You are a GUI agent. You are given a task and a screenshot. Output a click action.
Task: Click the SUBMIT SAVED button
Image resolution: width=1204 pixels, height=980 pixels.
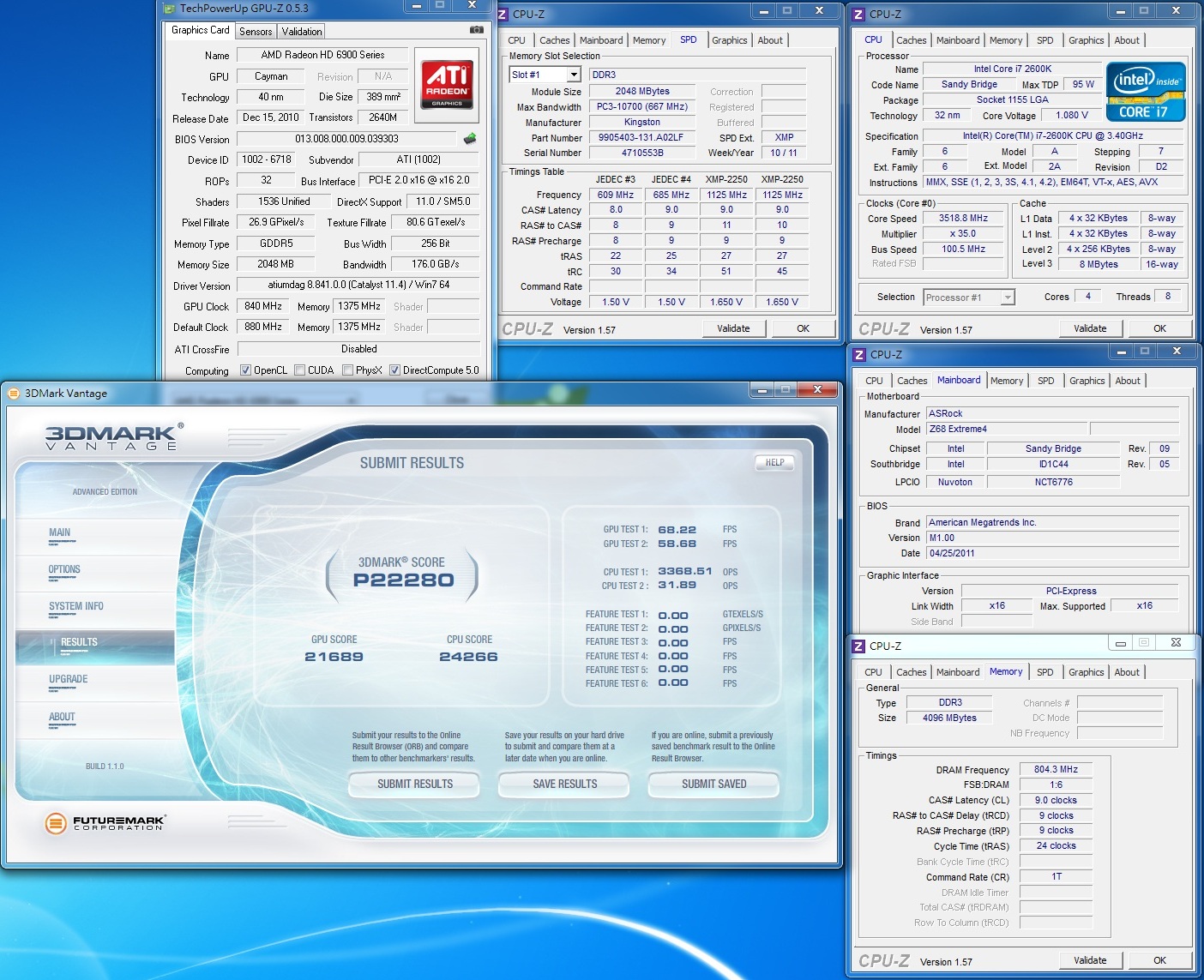(x=713, y=784)
